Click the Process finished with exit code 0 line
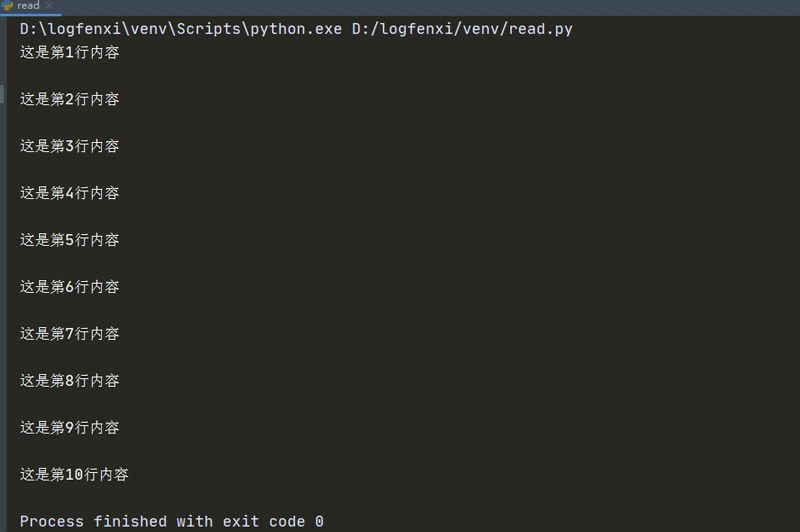The image size is (800, 532). [171, 521]
